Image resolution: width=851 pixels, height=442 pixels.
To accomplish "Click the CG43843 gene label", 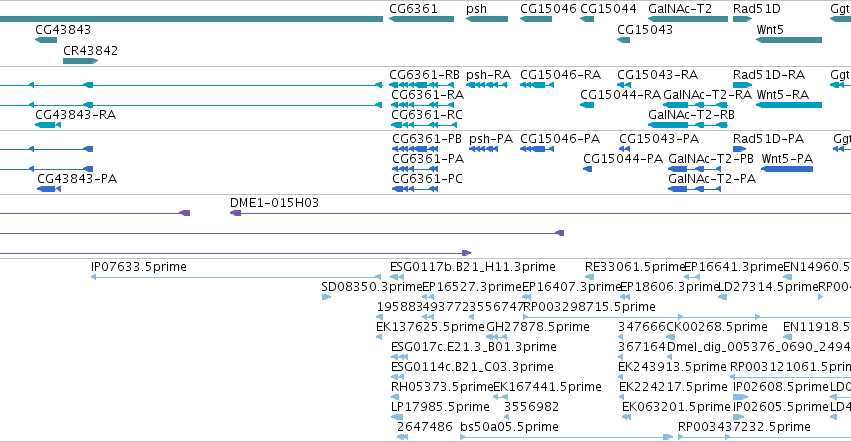I will [63, 30].
